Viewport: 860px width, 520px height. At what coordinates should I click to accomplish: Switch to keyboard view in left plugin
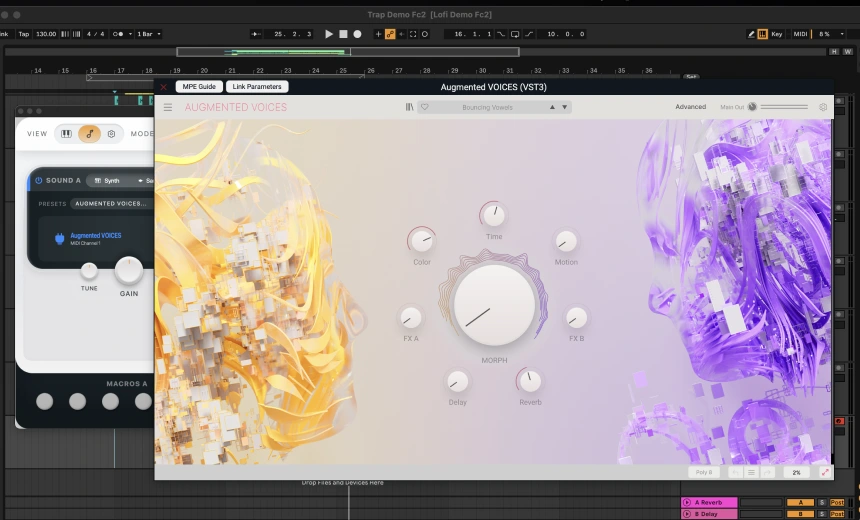66,134
